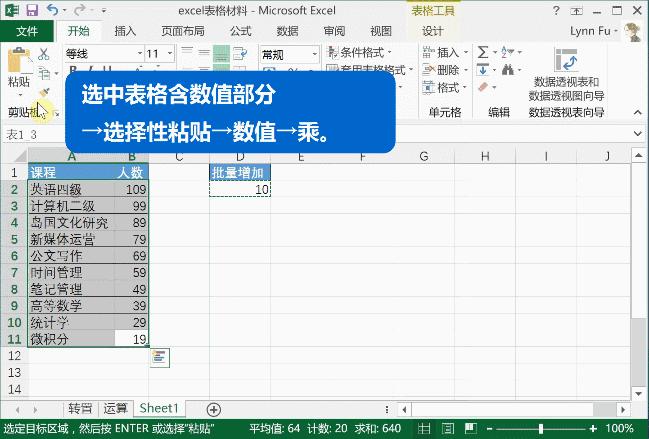Click the Paste Options smart tag icon

tap(159, 357)
